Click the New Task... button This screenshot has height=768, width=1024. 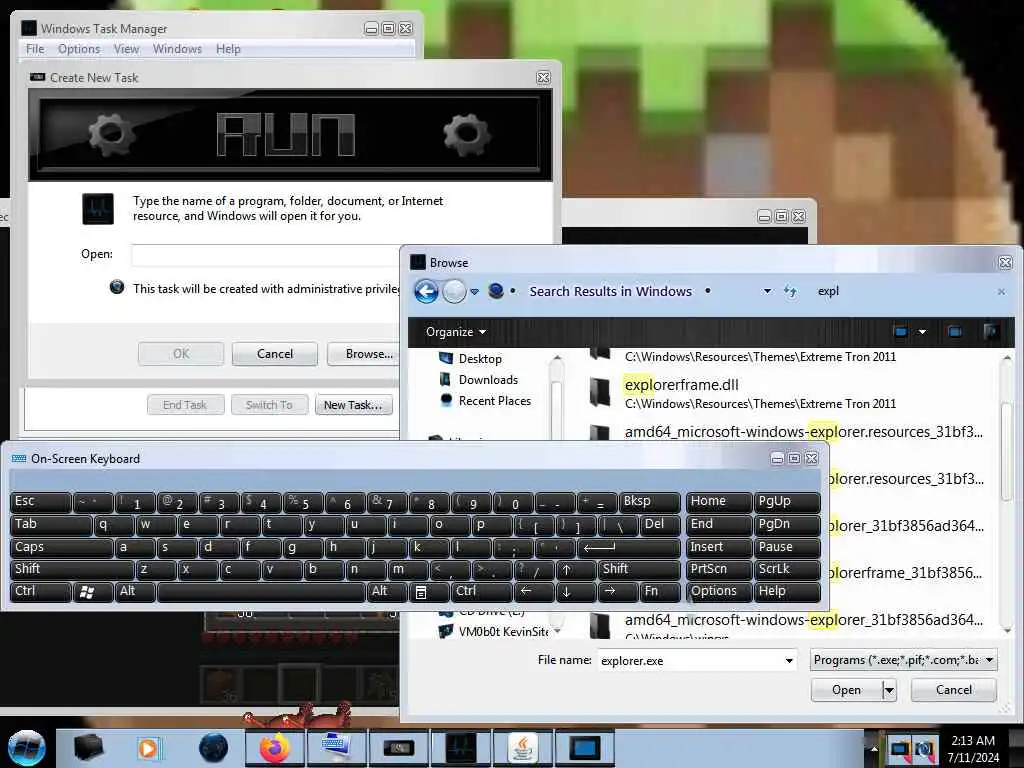click(x=353, y=405)
